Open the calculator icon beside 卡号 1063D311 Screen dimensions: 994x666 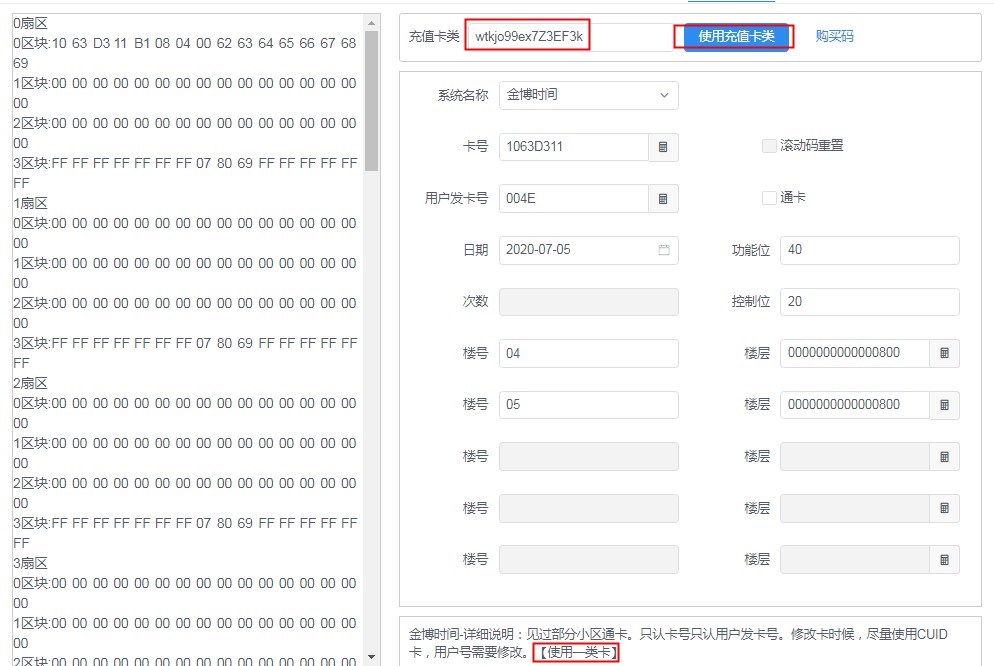click(x=663, y=147)
